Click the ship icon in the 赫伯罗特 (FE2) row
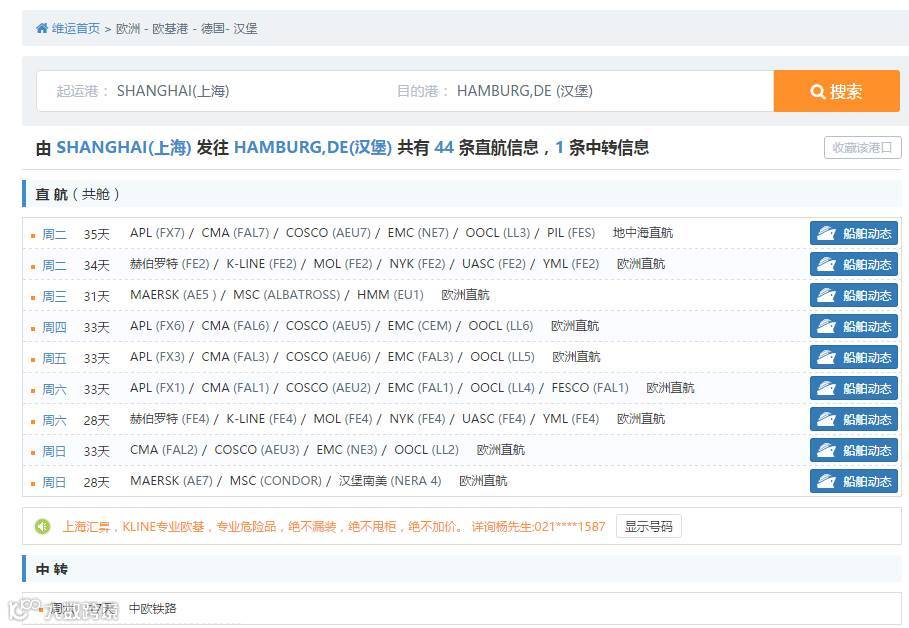The height and width of the screenshot is (628, 909). 826,264
